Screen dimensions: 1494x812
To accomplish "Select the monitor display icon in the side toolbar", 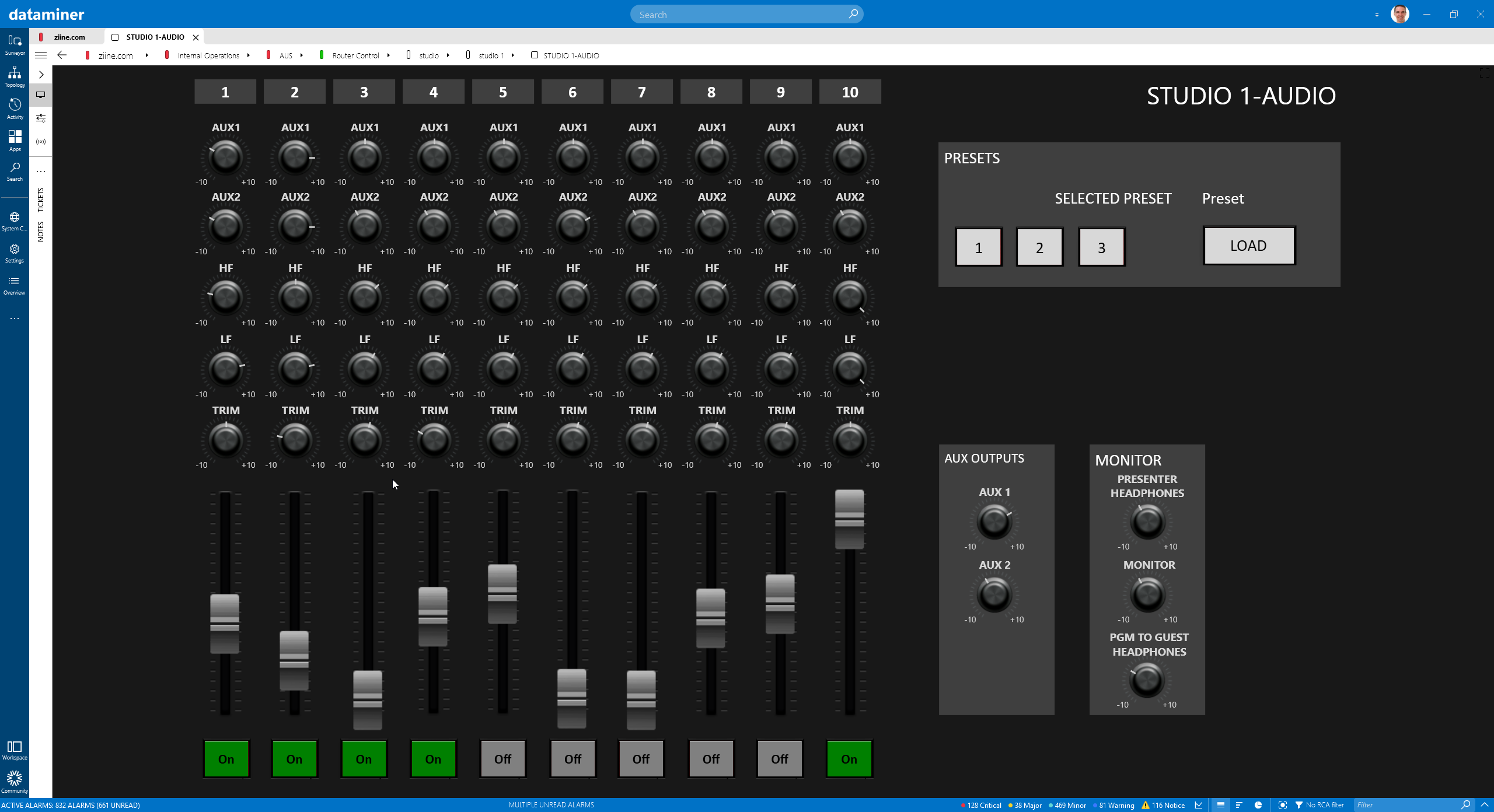I will (40, 94).
